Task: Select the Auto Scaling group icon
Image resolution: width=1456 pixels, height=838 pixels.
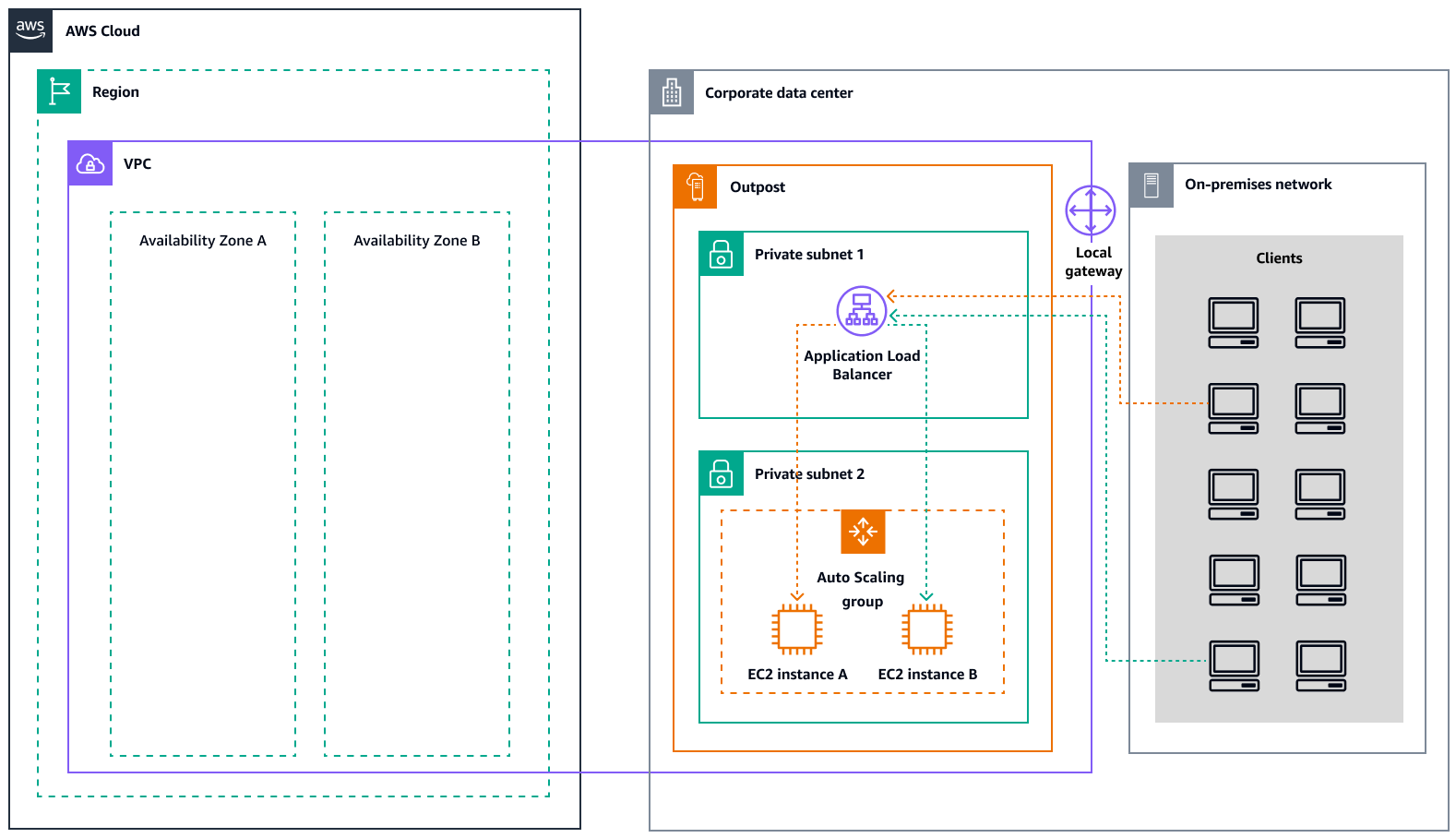Action: [x=863, y=532]
